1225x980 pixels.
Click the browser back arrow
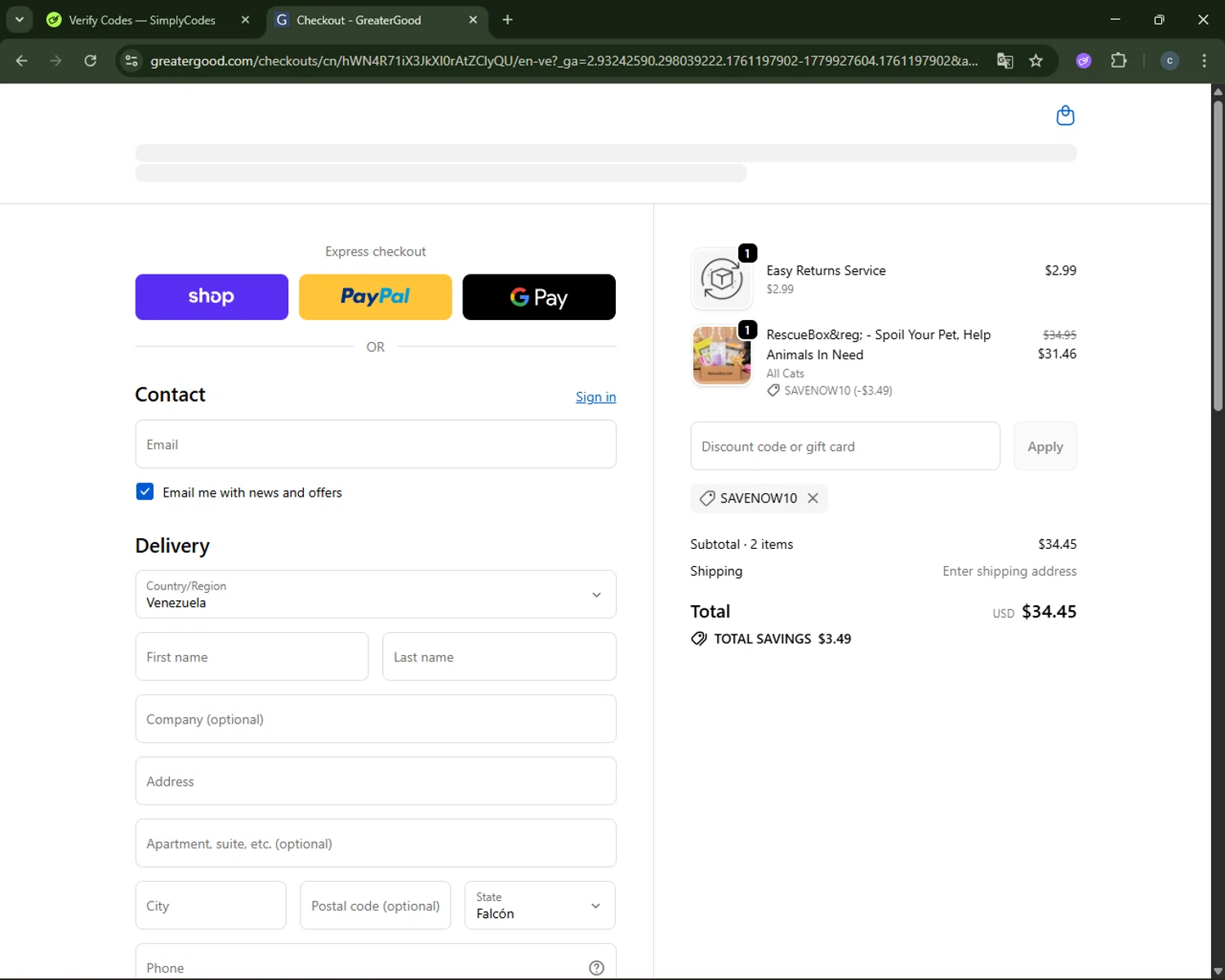[x=22, y=60]
